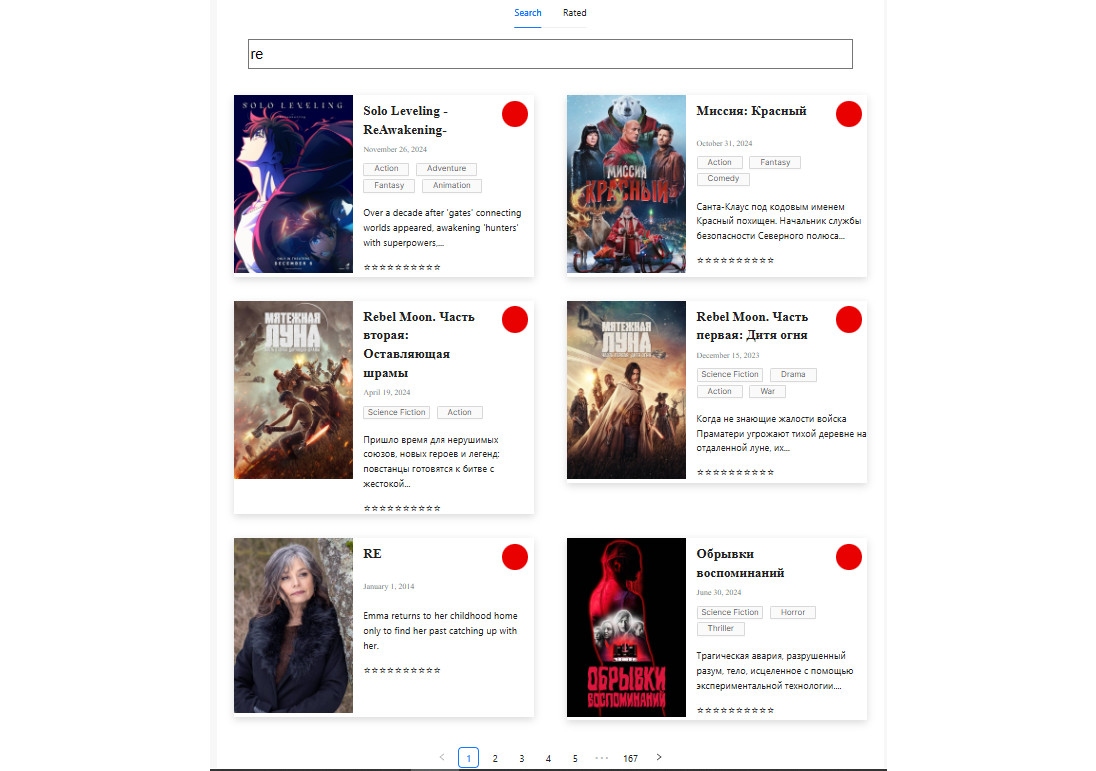Rate Solo Leveling using its star row
This screenshot has width=1096, height=771.
coord(402,267)
